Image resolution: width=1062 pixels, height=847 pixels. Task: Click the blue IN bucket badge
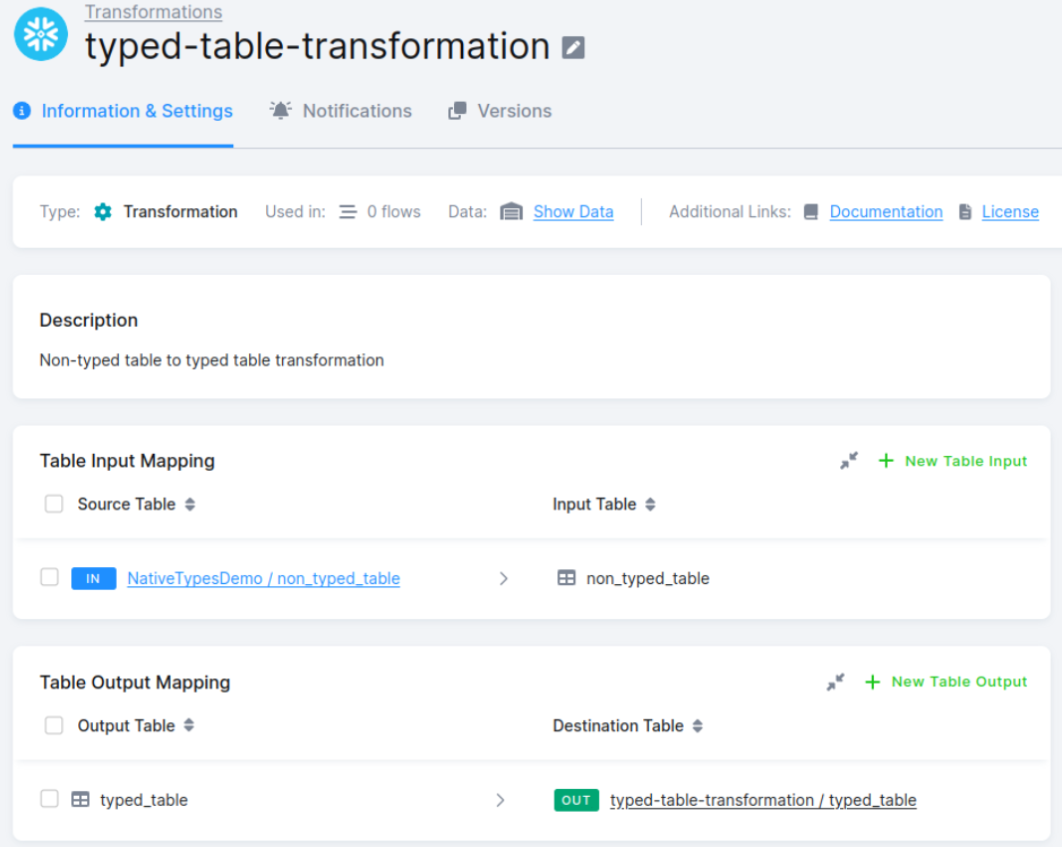tap(93, 578)
